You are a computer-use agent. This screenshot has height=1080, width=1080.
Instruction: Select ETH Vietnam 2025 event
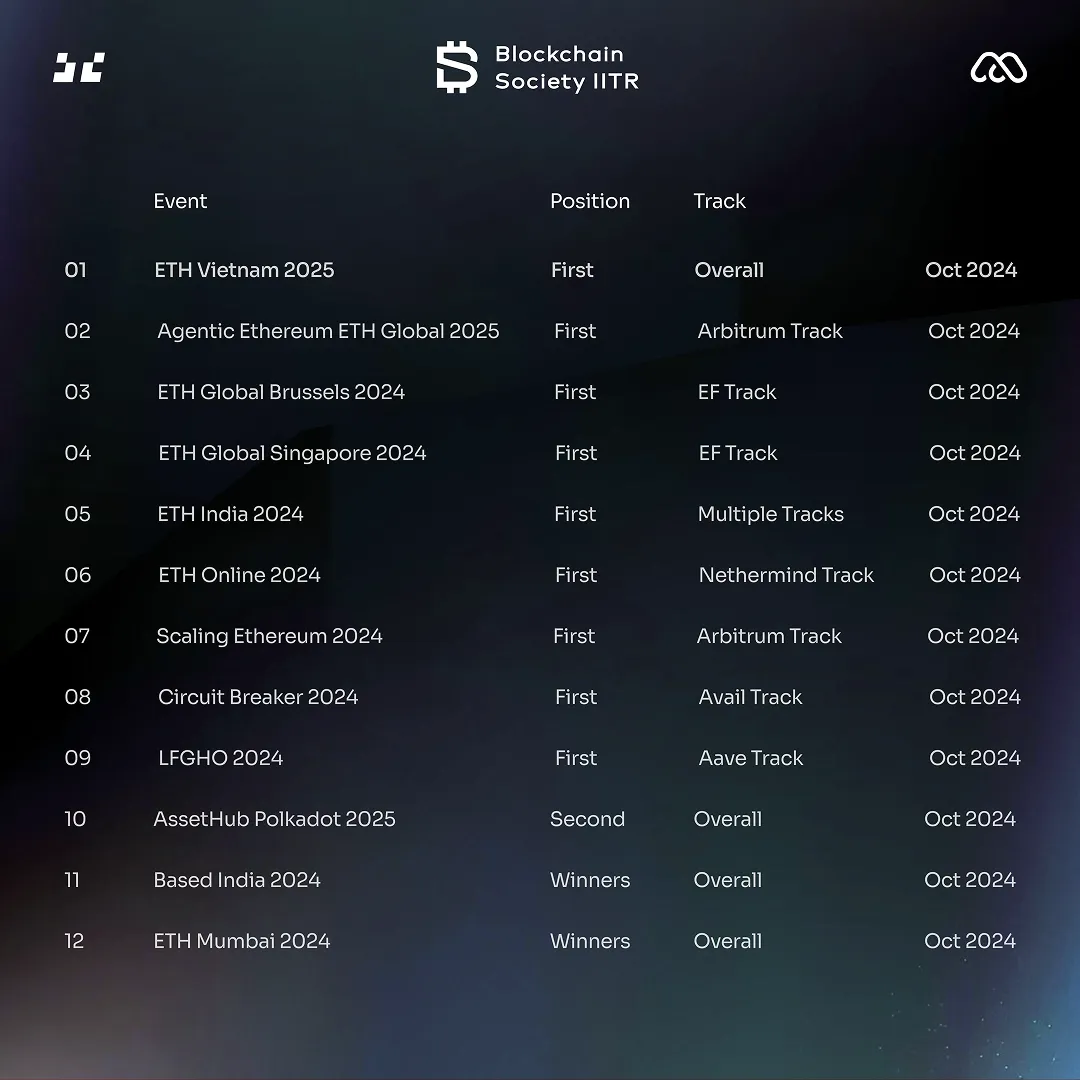244,270
